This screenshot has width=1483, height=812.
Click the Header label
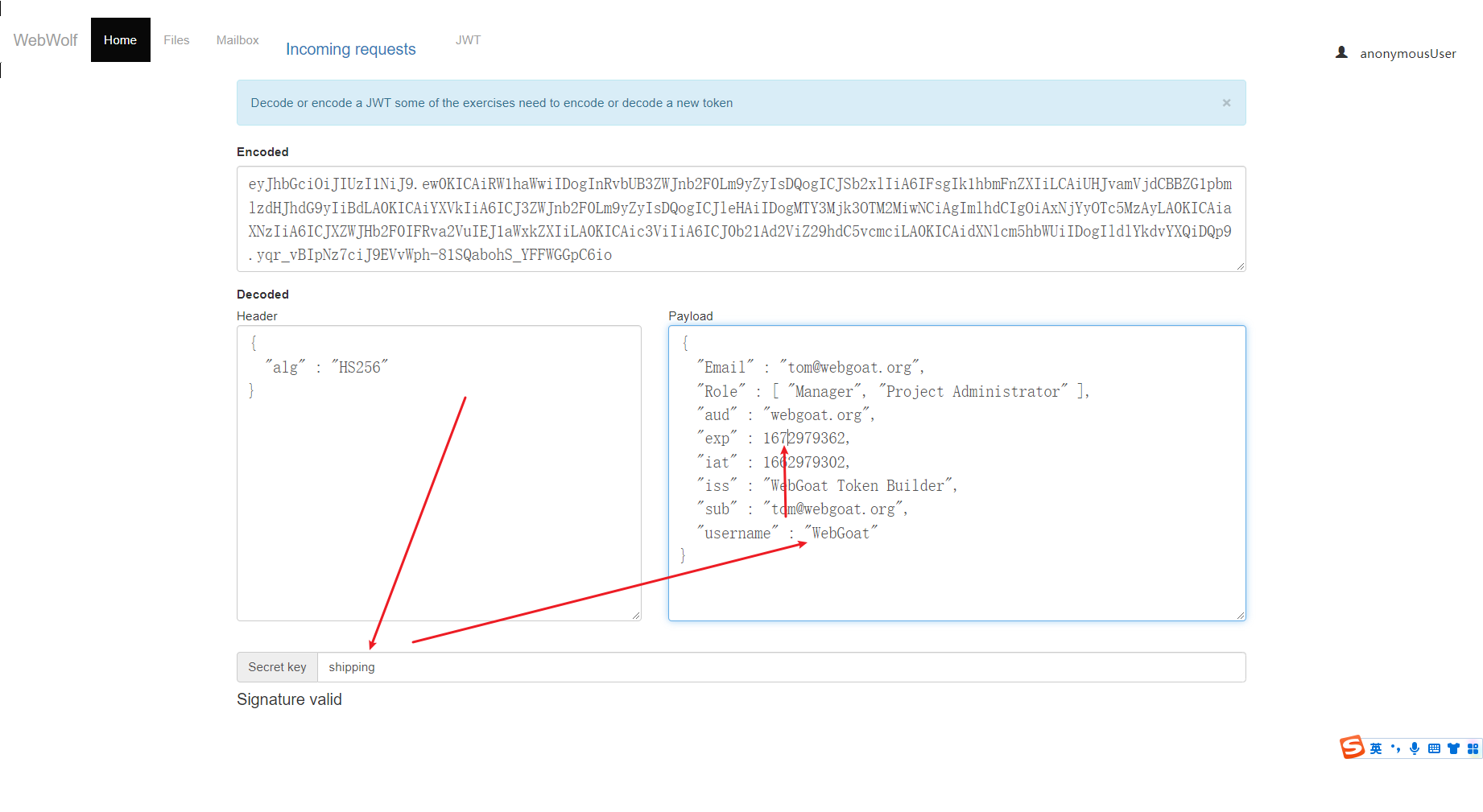257,316
